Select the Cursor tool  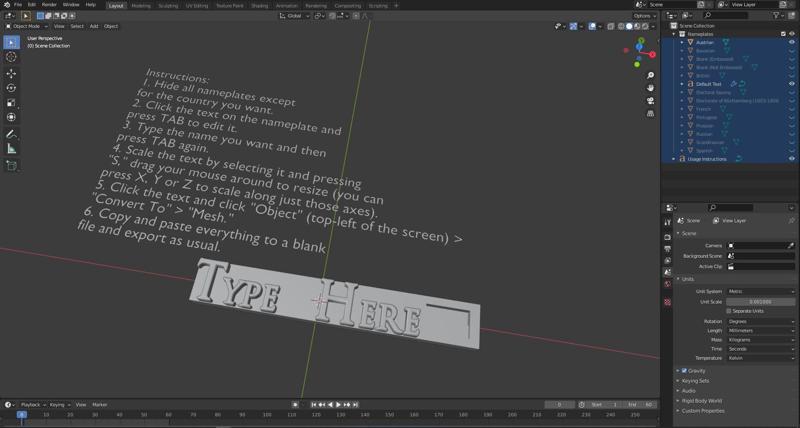[x=11, y=57]
